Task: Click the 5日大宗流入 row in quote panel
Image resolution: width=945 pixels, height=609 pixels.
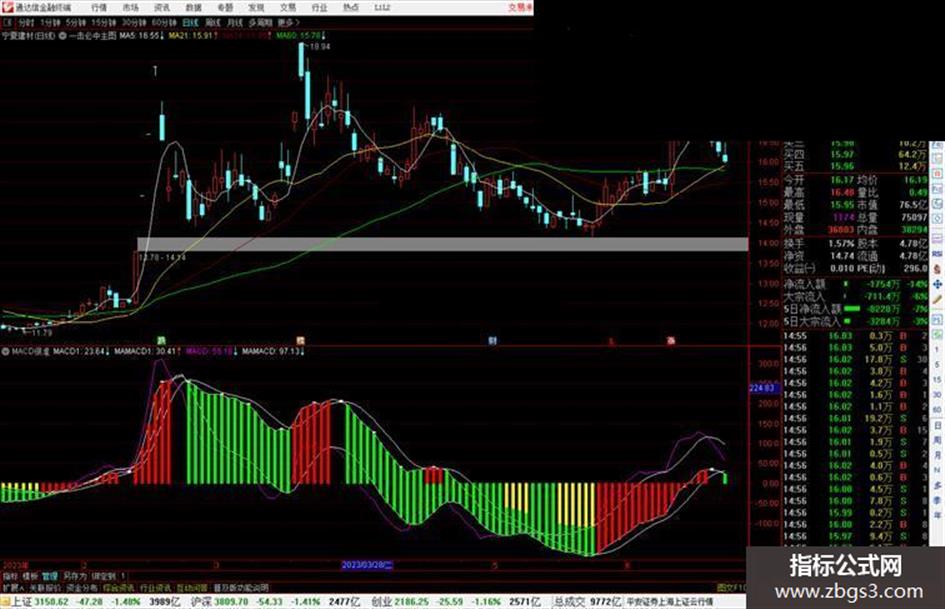Action: pyautogui.click(x=856, y=321)
